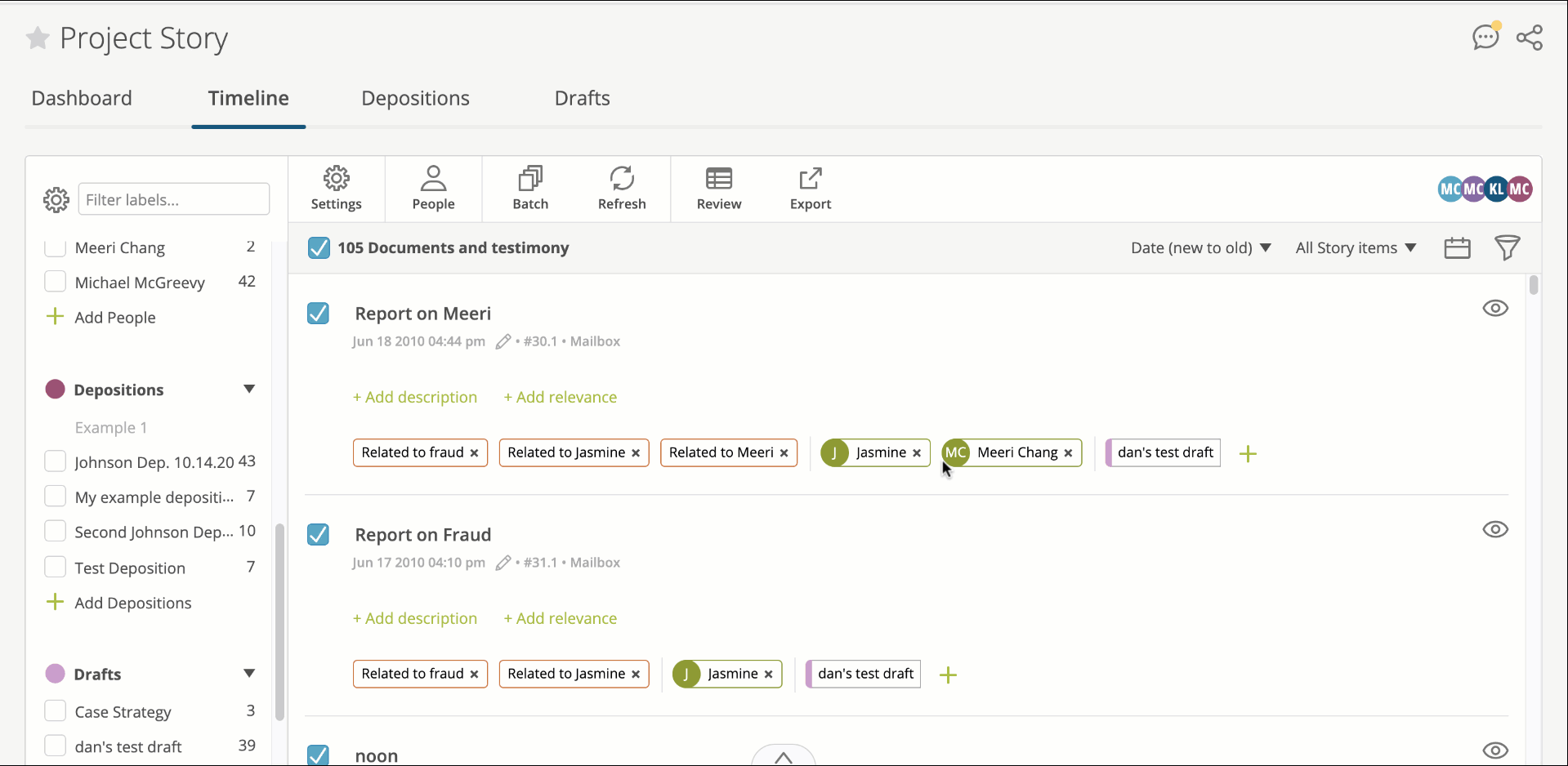
Task: Add relevance to Report on Fraud
Action: click(561, 619)
